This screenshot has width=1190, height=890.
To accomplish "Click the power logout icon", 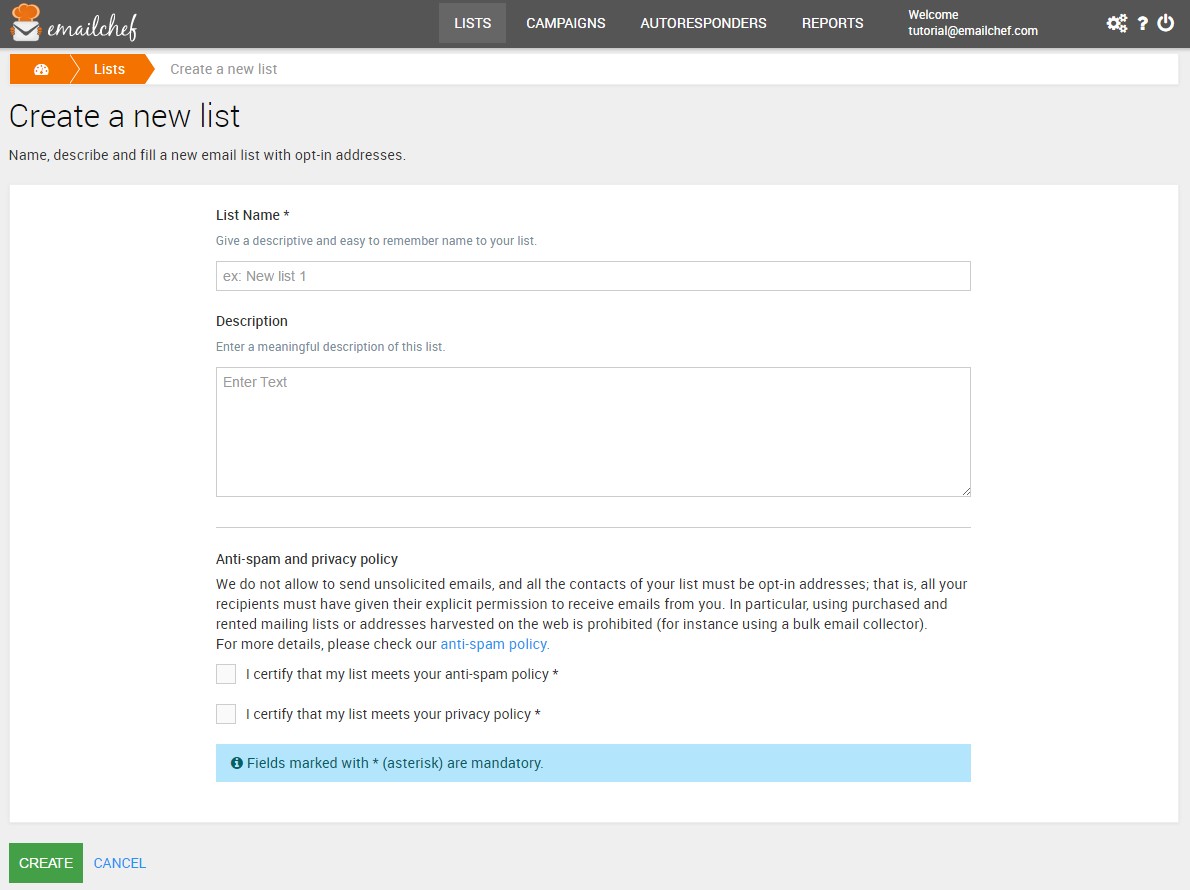I will point(1166,24).
